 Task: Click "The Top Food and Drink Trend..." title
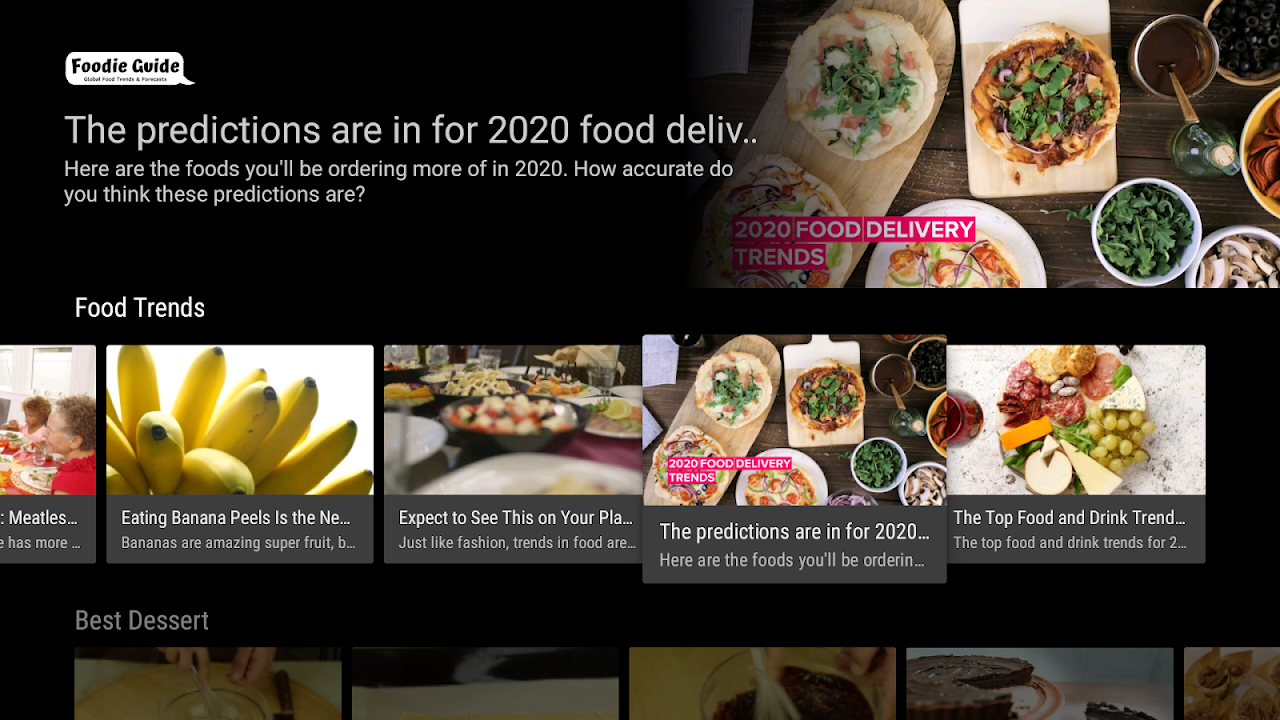[x=1069, y=518]
